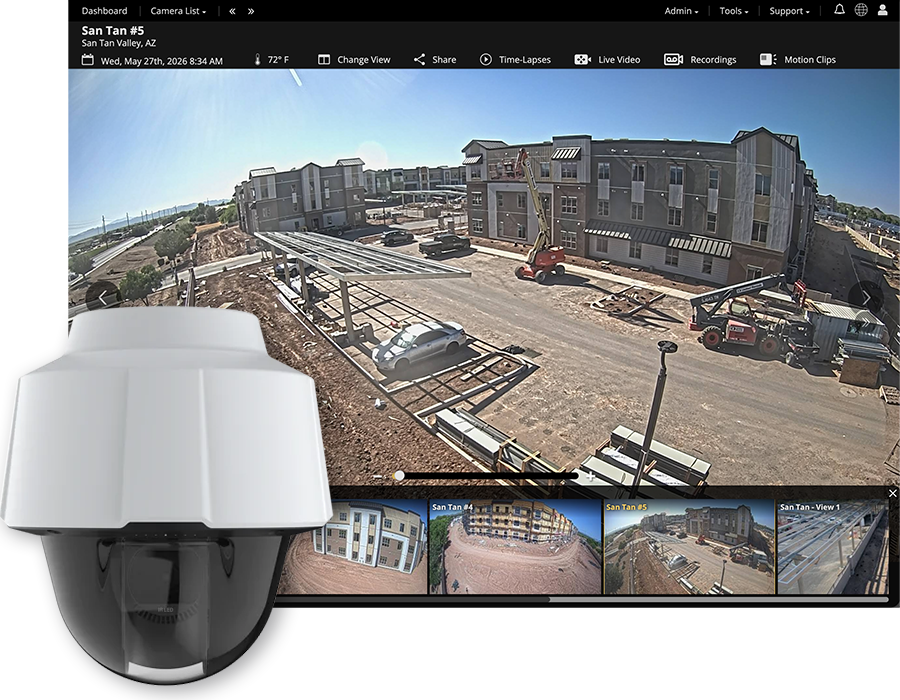Go to previous camera with double-left arrows
This screenshot has width=900, height=700.
pos(232,11)
